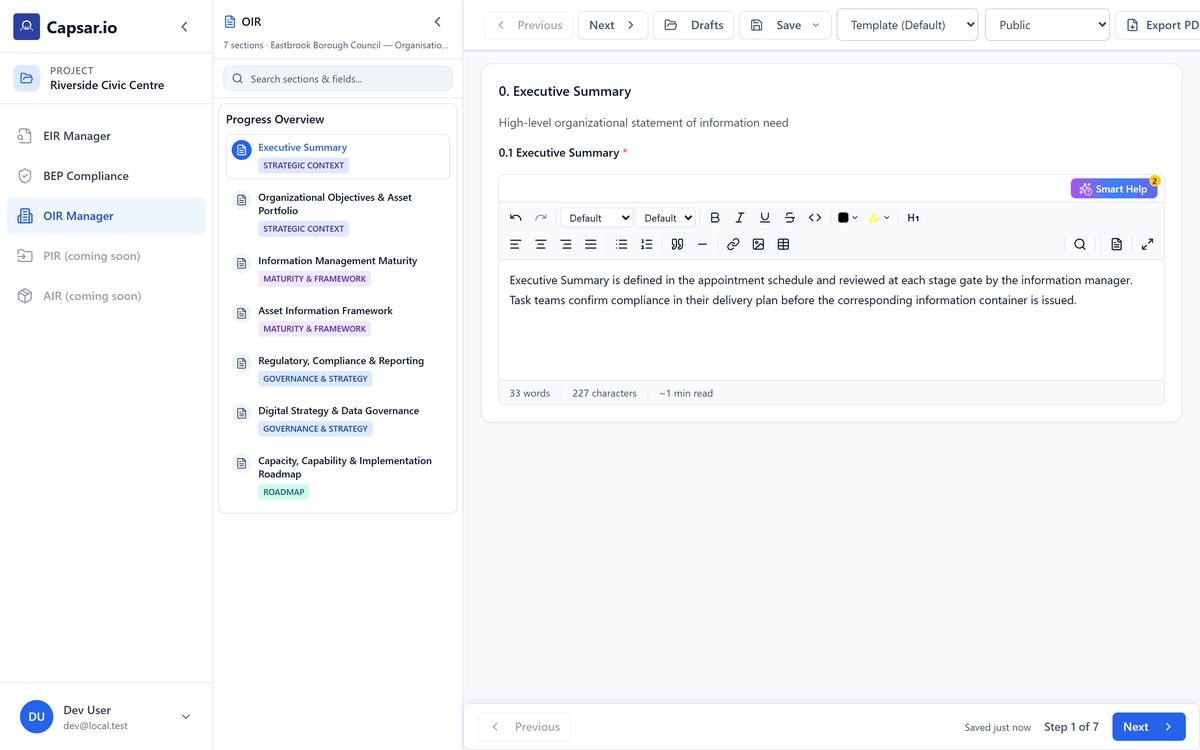The image size is (1200, 750).
Task: Insert a numbered list
Action: [647, 244]
